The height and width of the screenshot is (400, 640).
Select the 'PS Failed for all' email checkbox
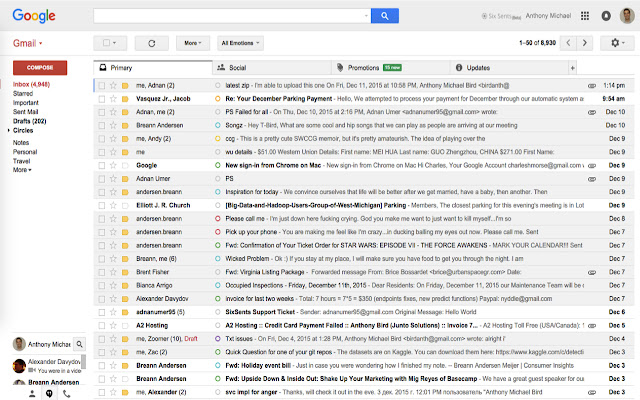pos(102,112)
